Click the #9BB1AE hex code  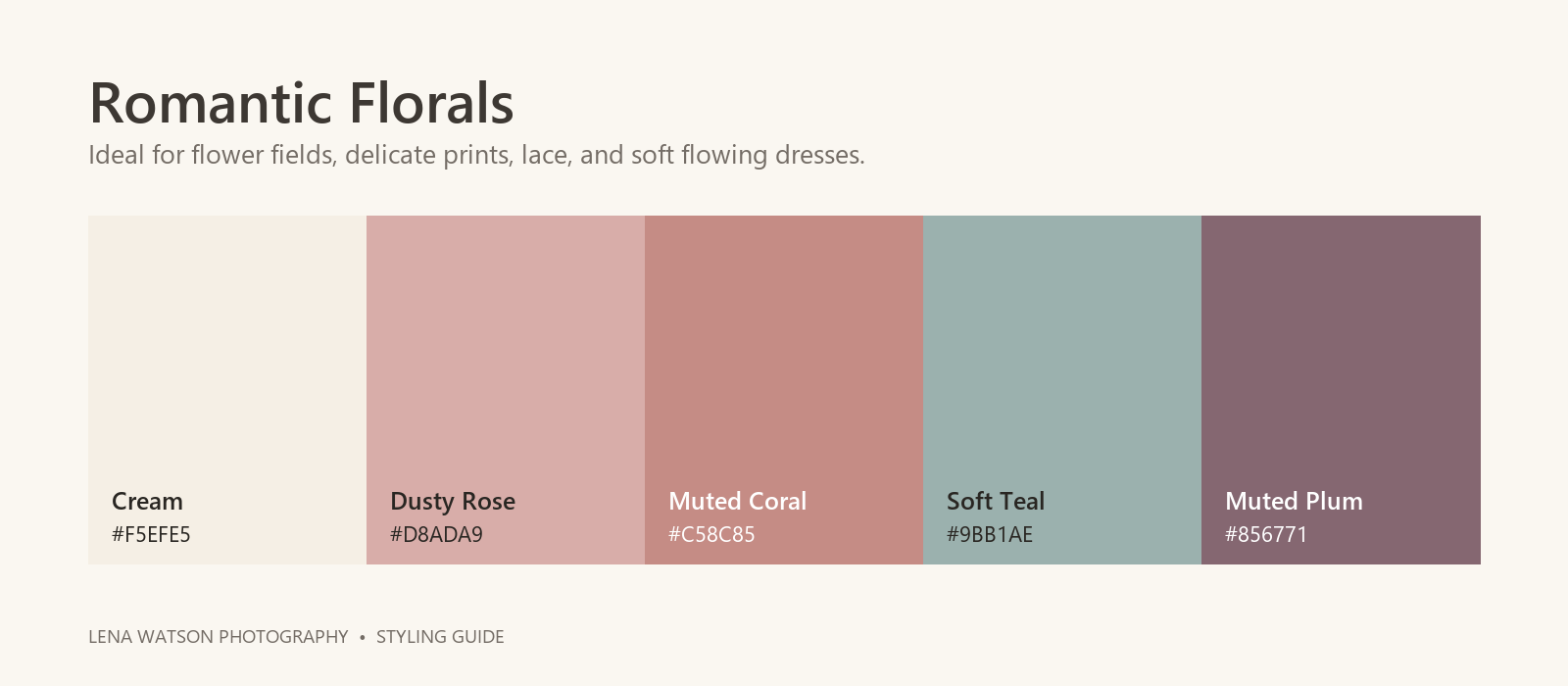(x=990, y=534)
